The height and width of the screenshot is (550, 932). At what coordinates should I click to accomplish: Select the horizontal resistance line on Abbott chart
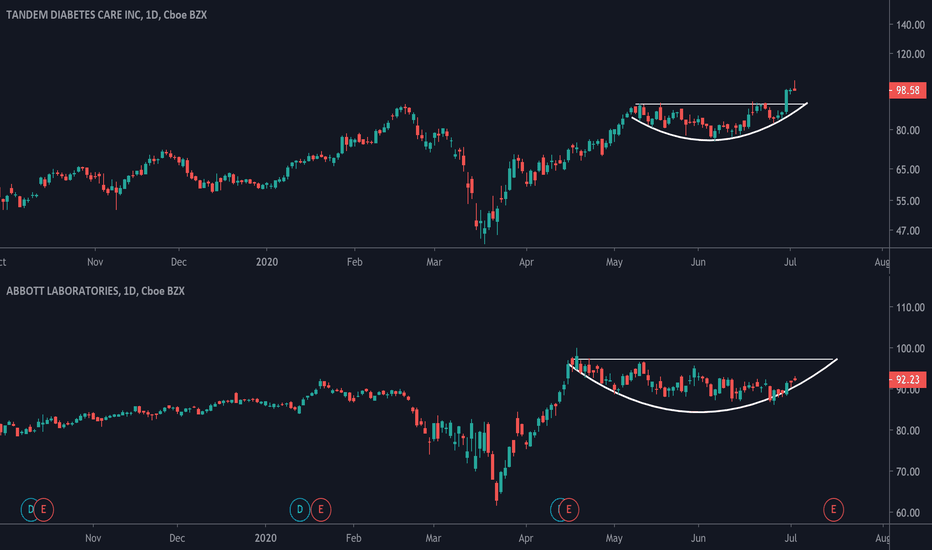tap(704, 359)
